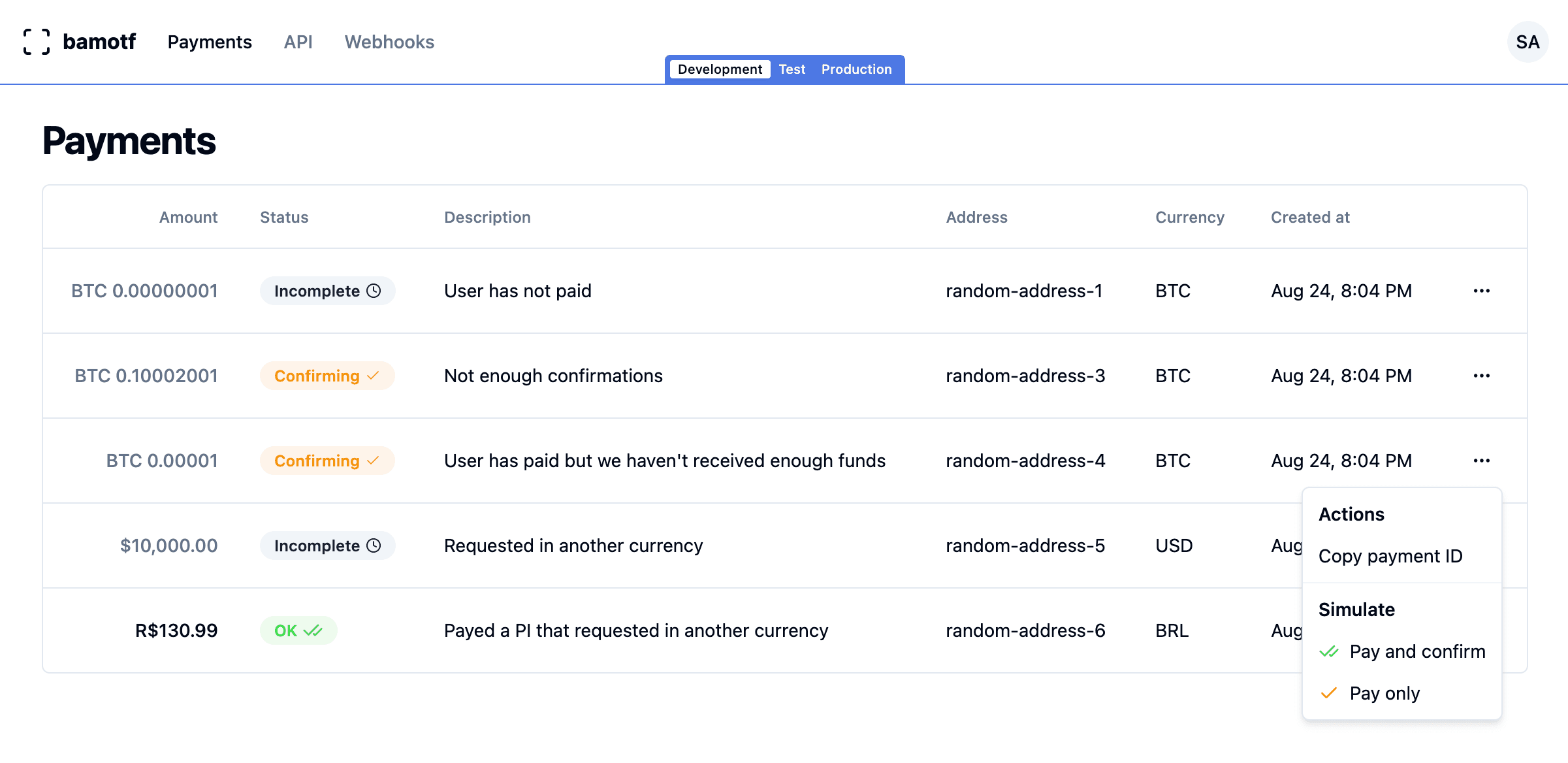Open the actions ellipsis for random-address-3 row
1568x763 pixels.
tap(1482, 376)
